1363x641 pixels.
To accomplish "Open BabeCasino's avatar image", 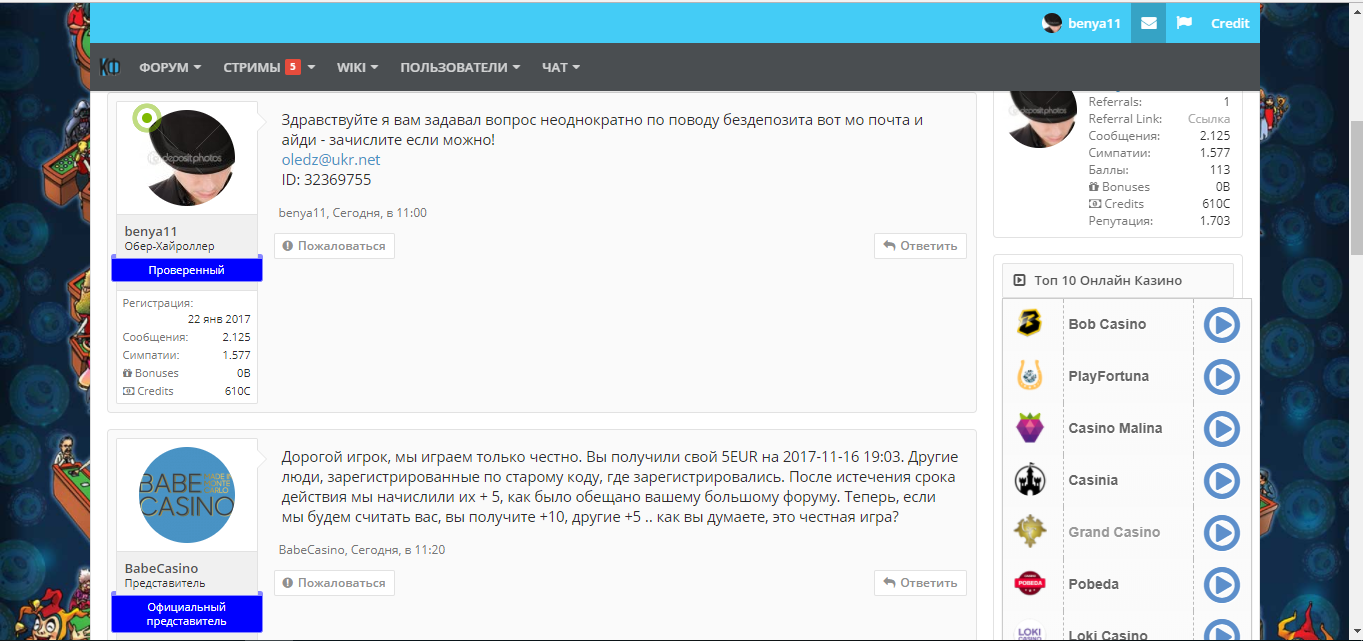I will click(x=187, y=495).
